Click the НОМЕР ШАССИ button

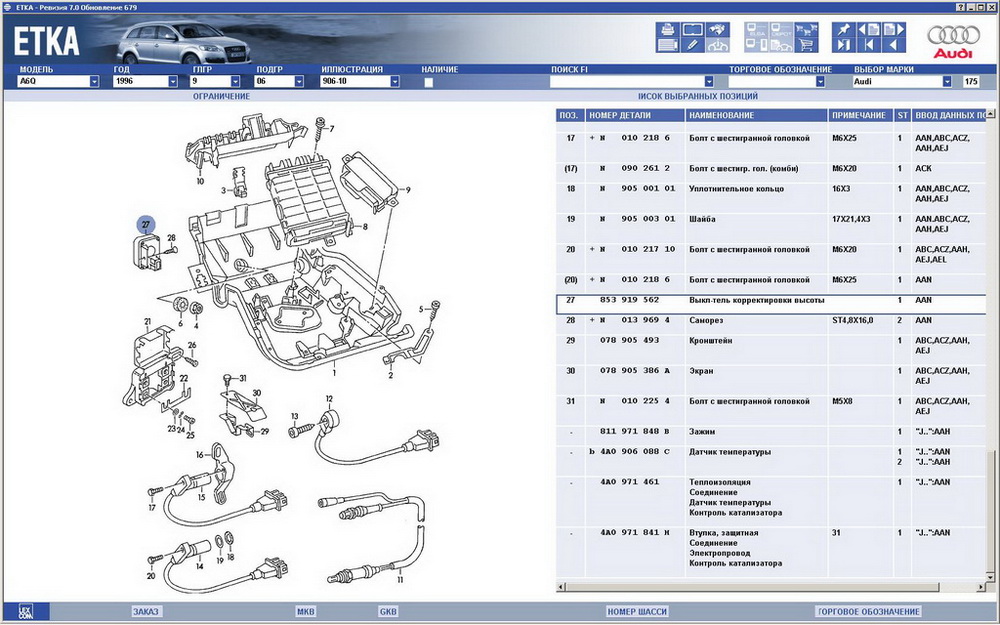pyautogui.click(x=637, y=612)
